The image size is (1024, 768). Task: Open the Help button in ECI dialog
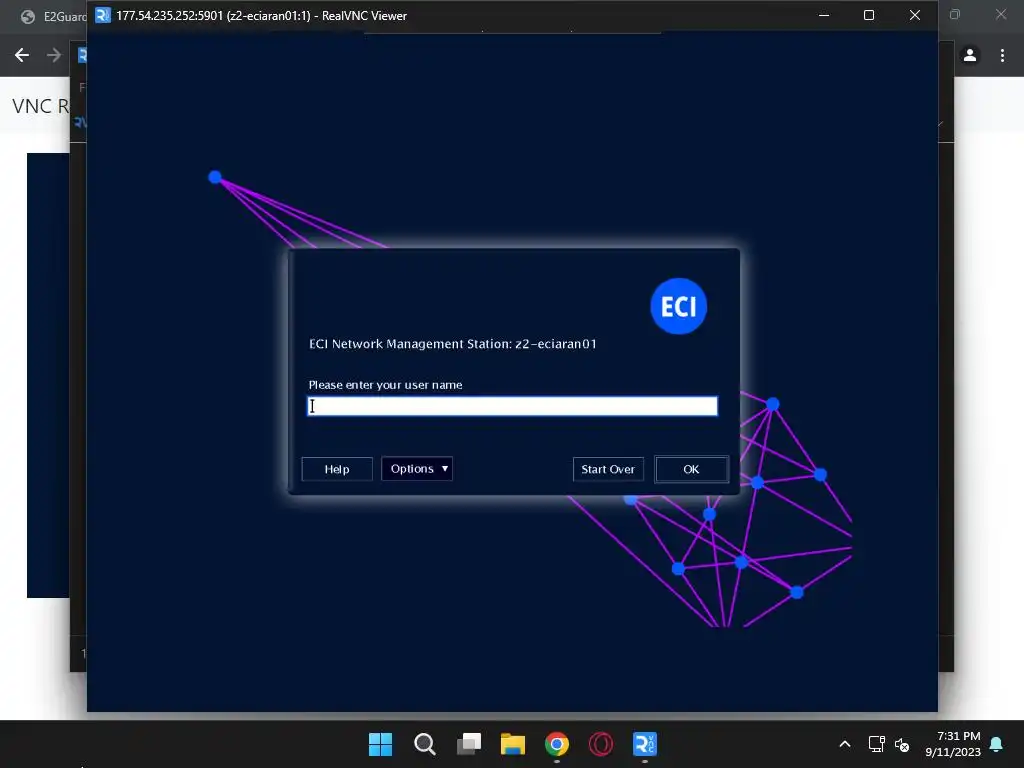[x=337, y=469]
